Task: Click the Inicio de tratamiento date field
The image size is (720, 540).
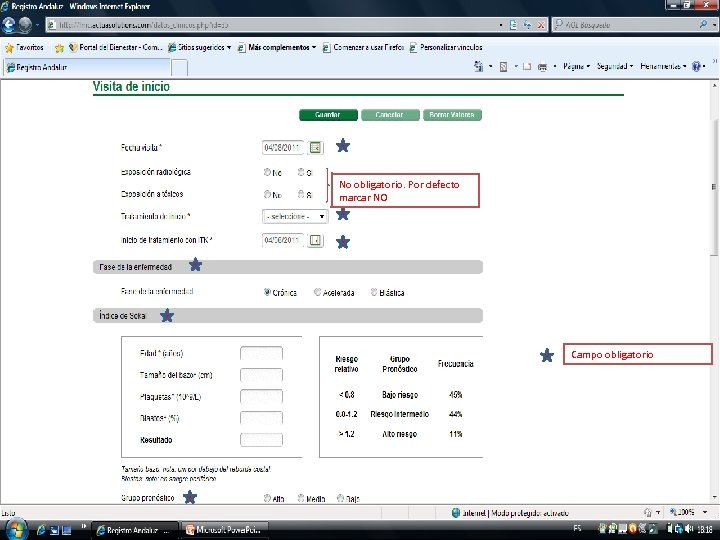Action: point(283,240)
